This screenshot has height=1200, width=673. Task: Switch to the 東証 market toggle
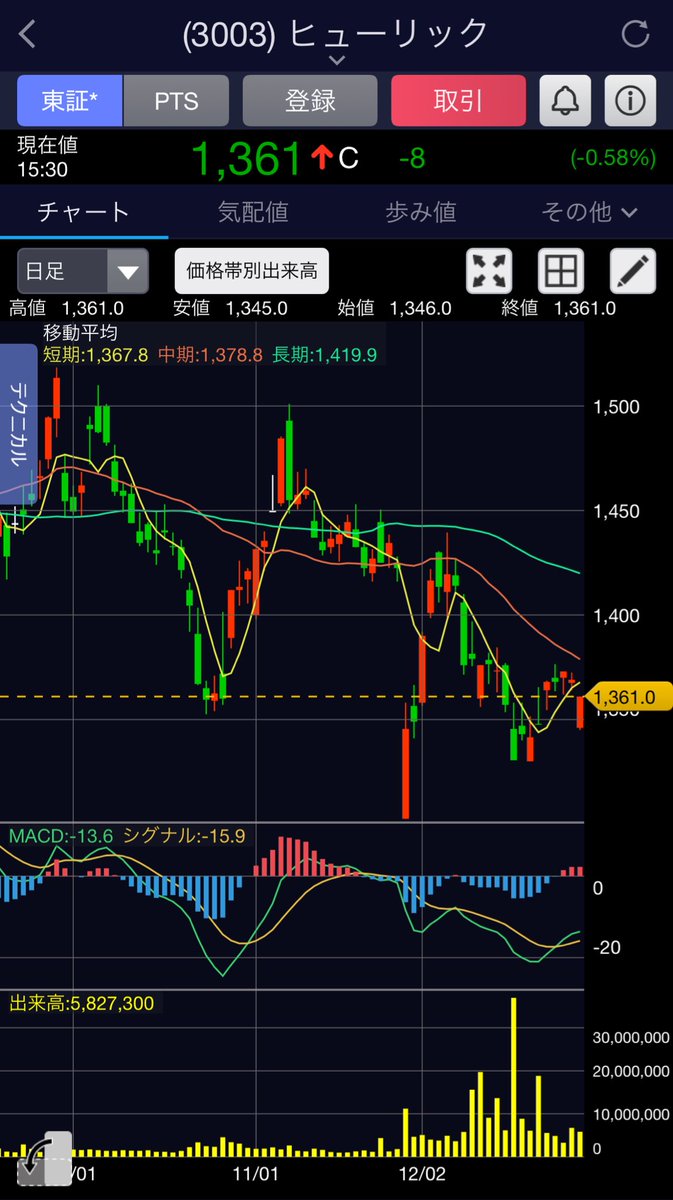69,101
